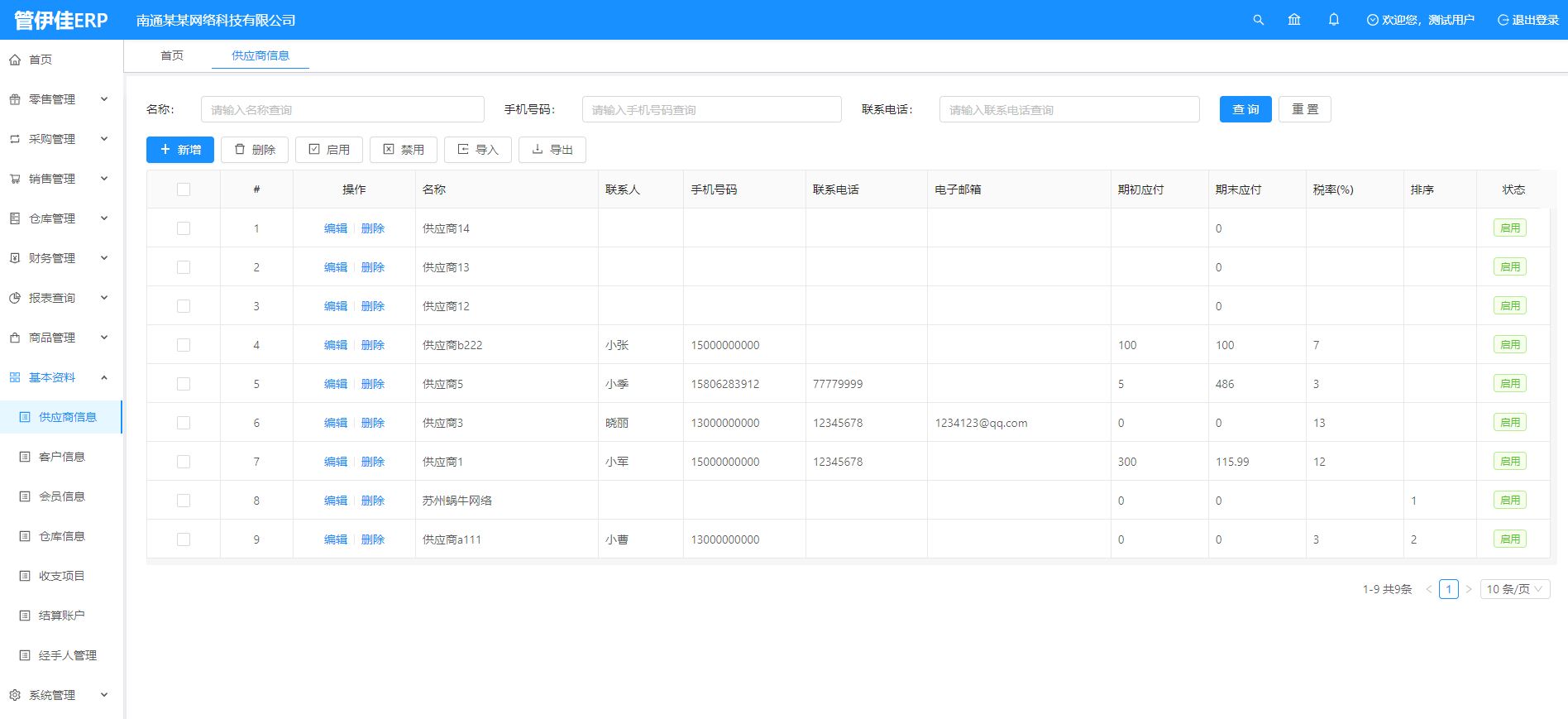This screenshot has height=719, width=1568.
Task: Click the 导出 export button
Action: pos(552,150)
